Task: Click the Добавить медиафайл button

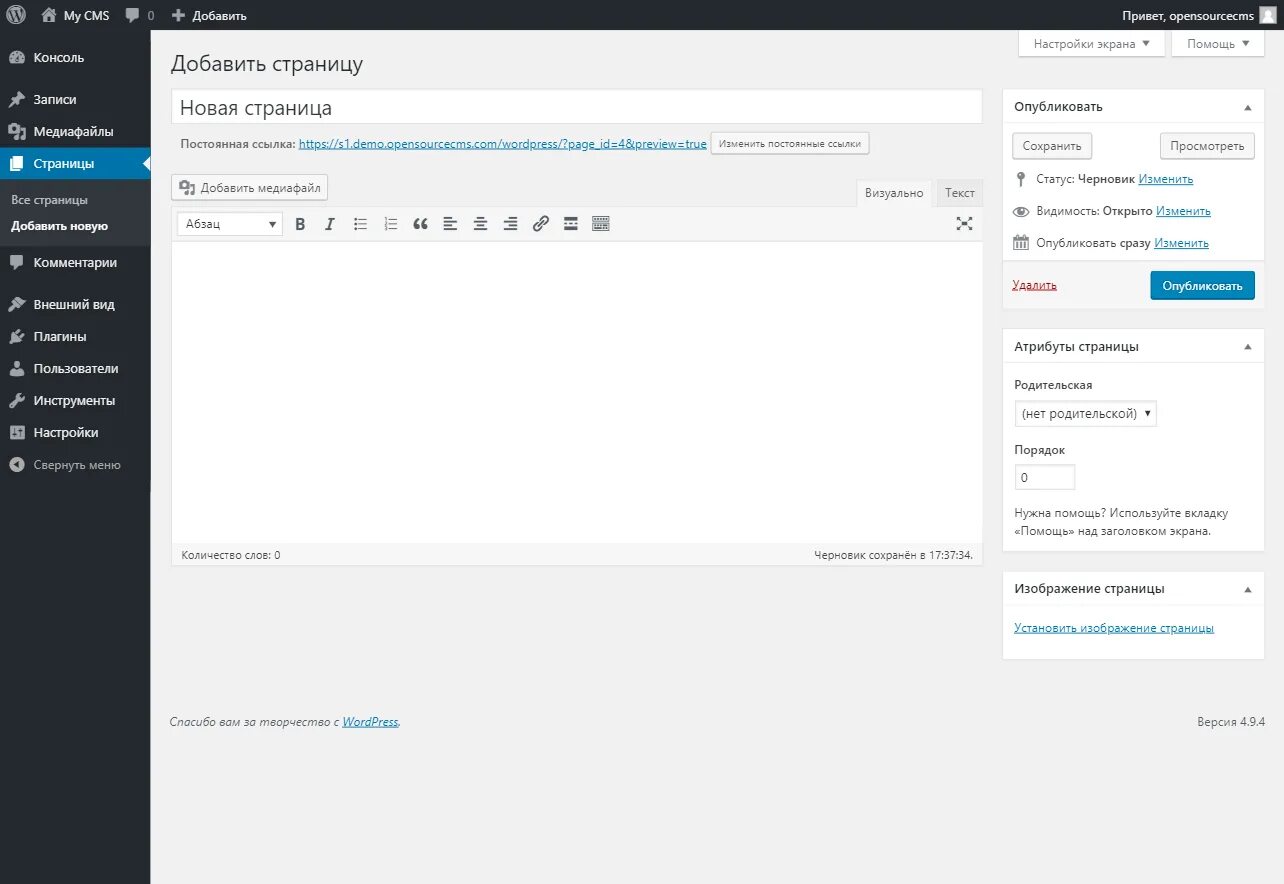Action: coord(249,187)
